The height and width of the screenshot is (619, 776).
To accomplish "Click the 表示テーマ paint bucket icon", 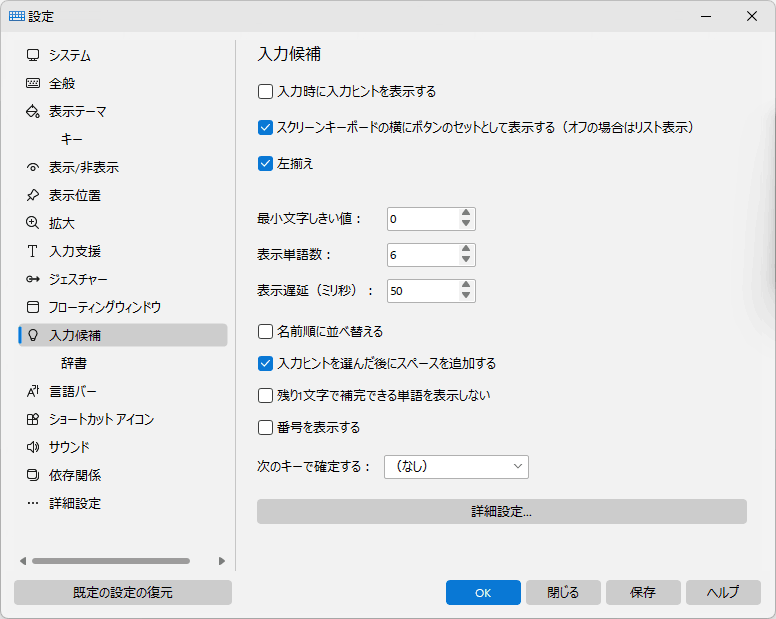I will pos(33,111).
